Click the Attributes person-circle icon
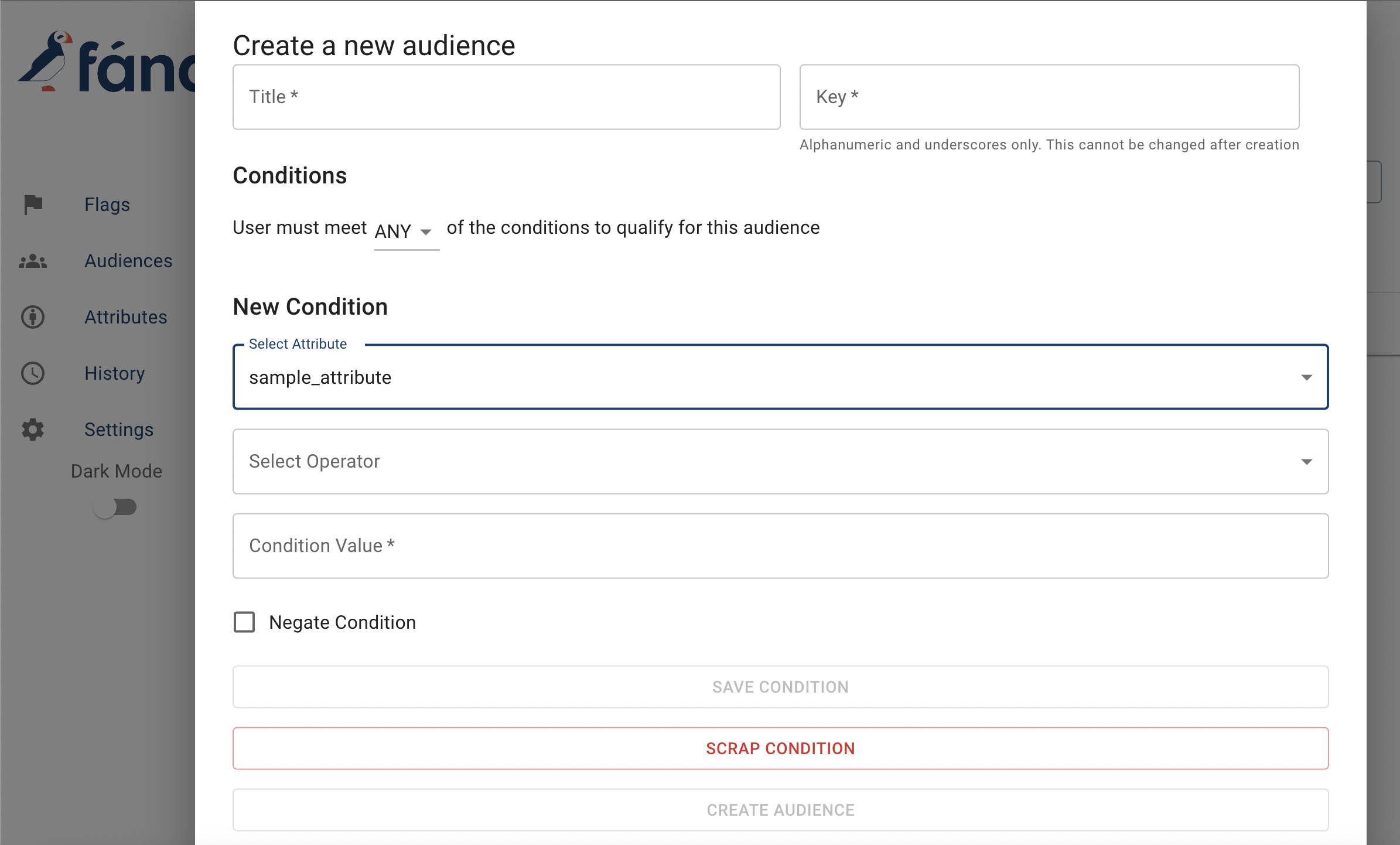The width and height of the screenshot is (1400, 845). pyautogui.click(x=33, y=317)
